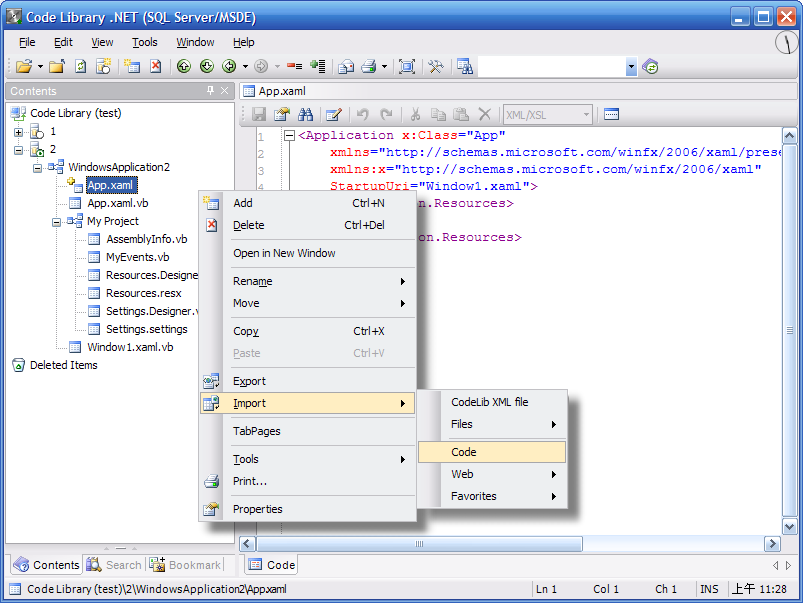Expand tree node 1

pyautogui.click(x=18, y=132)
